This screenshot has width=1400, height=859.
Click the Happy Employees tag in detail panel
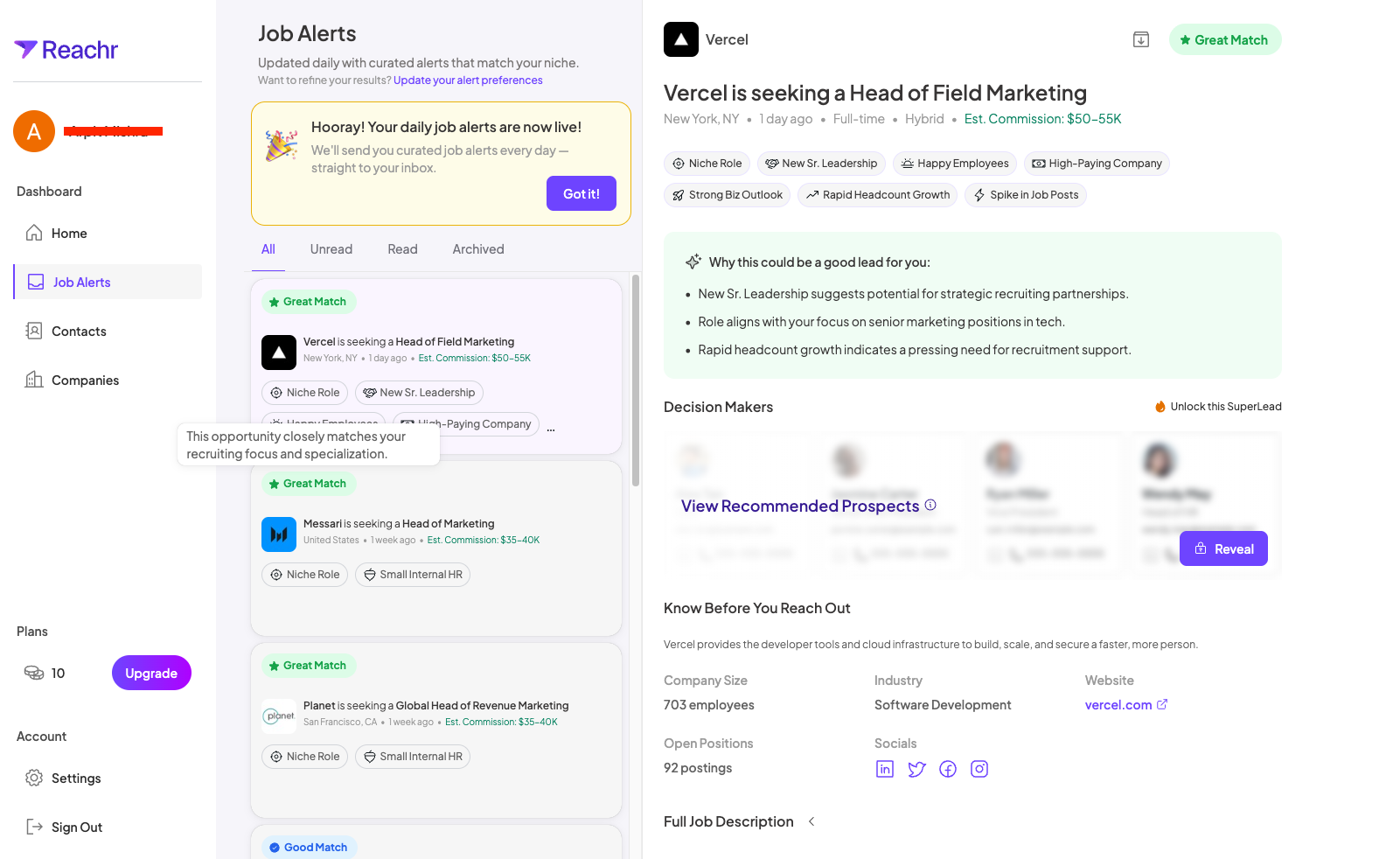955,164
